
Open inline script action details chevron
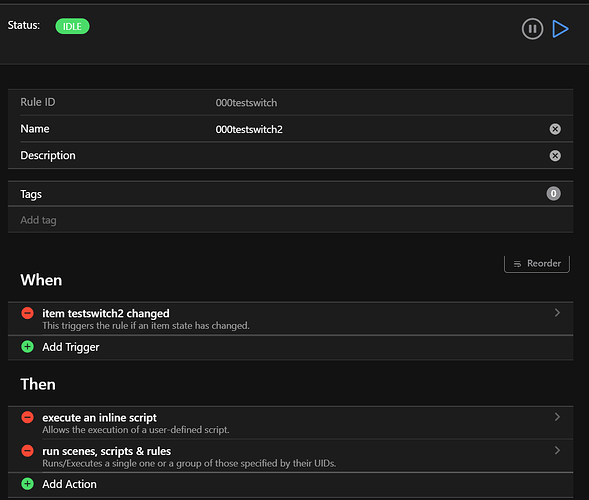coord(557,417)
